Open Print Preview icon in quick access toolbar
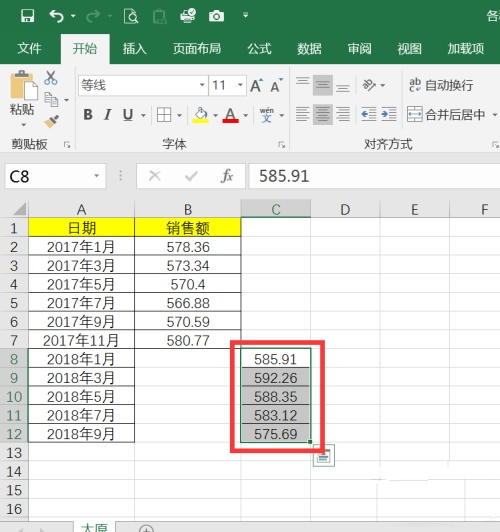 [131, 16]
